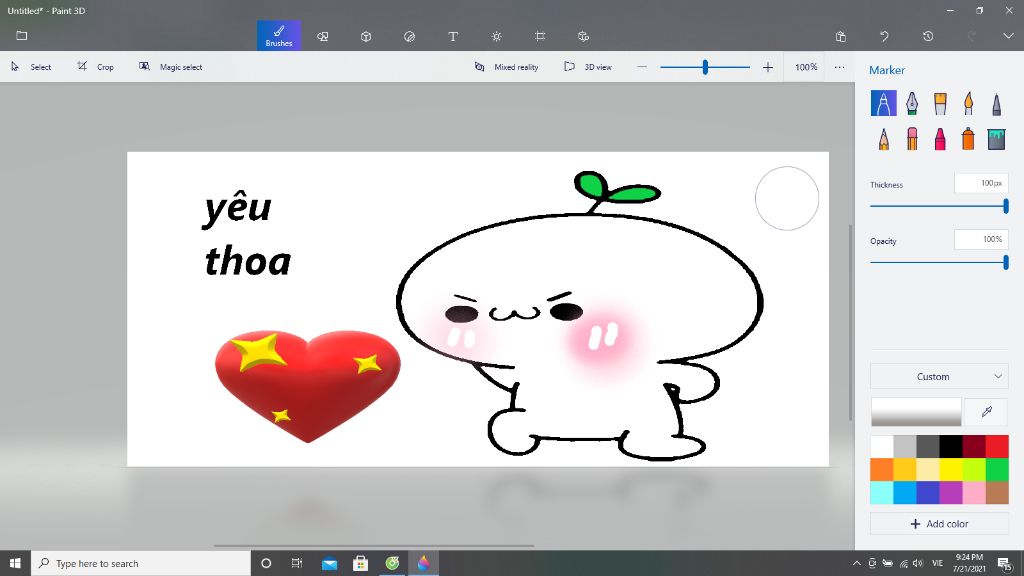
Task: Select the Oil brush
Action: tap(940, 103)
